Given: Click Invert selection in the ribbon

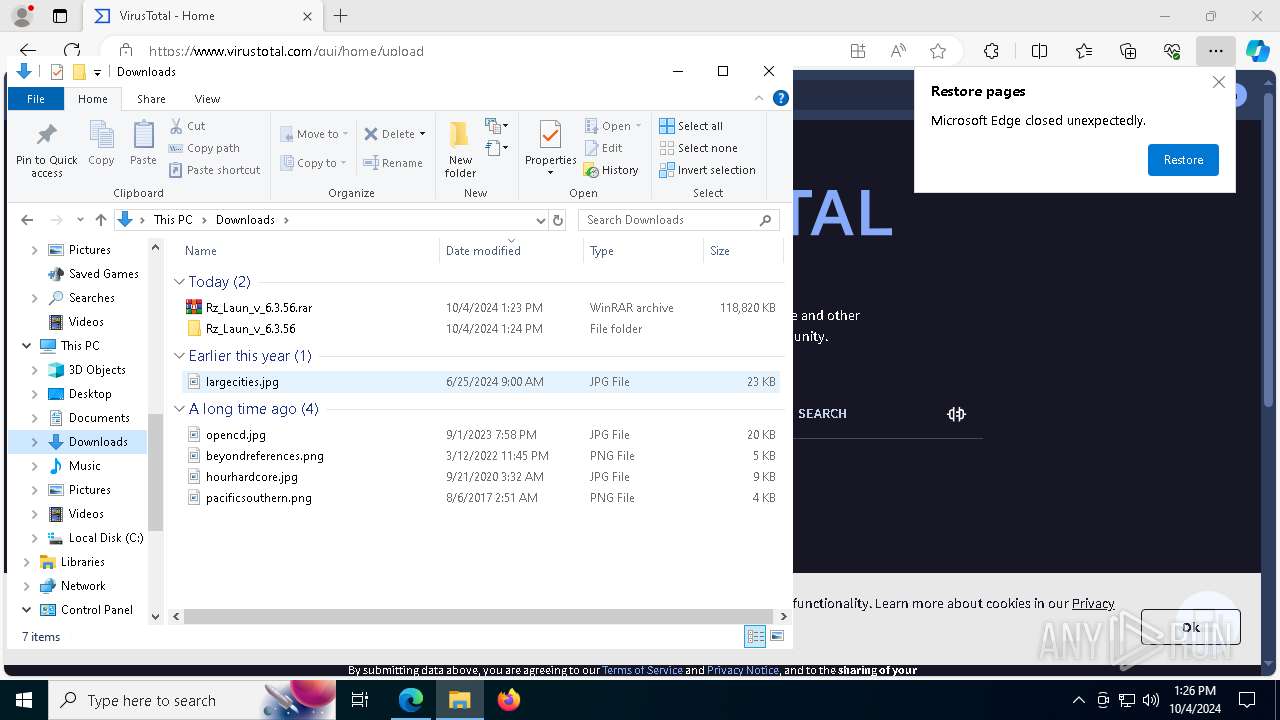Looking at the screenshot, I should point(707,170).
